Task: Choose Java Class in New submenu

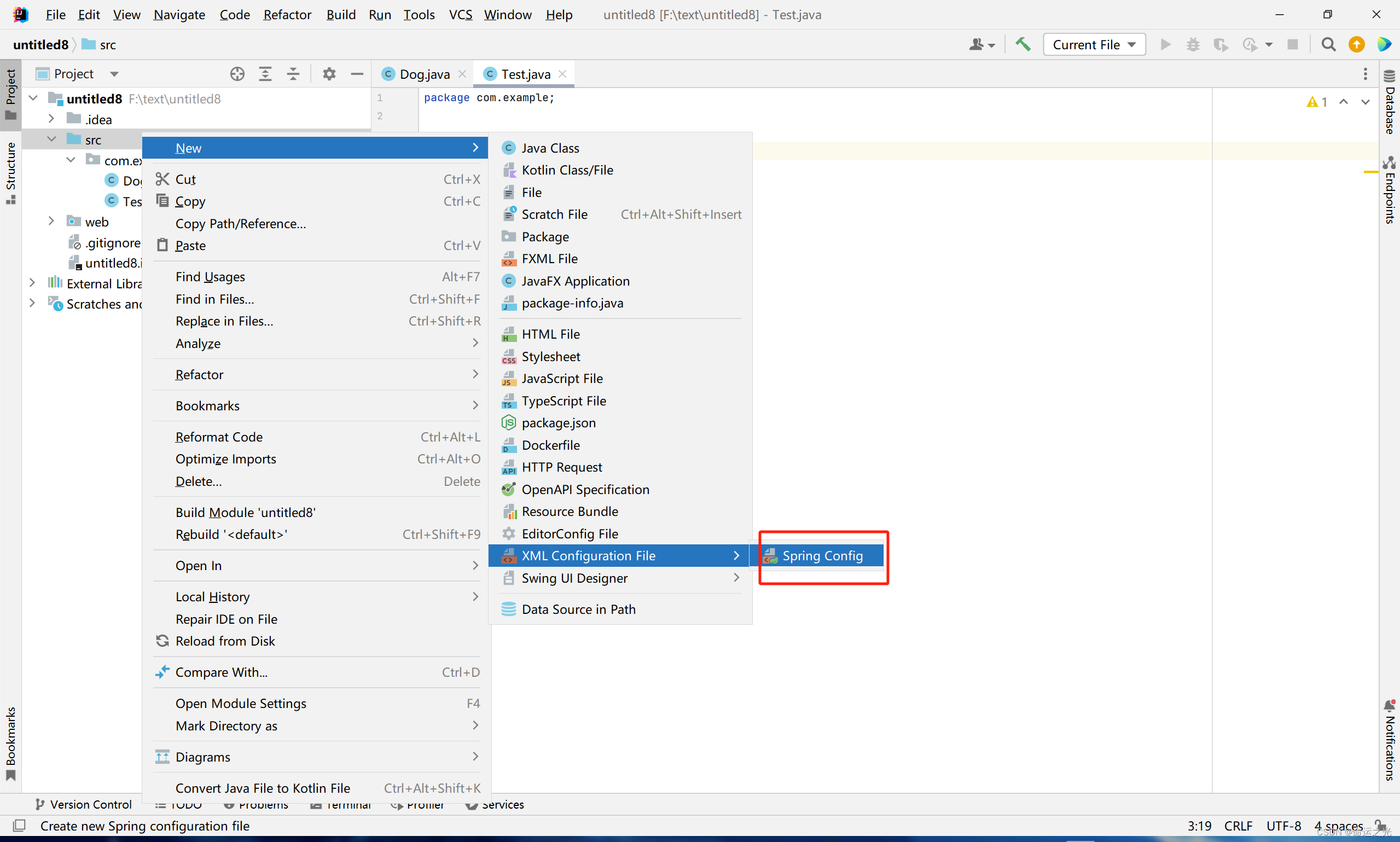Action: pyautogui.click(x=550, y=148)
